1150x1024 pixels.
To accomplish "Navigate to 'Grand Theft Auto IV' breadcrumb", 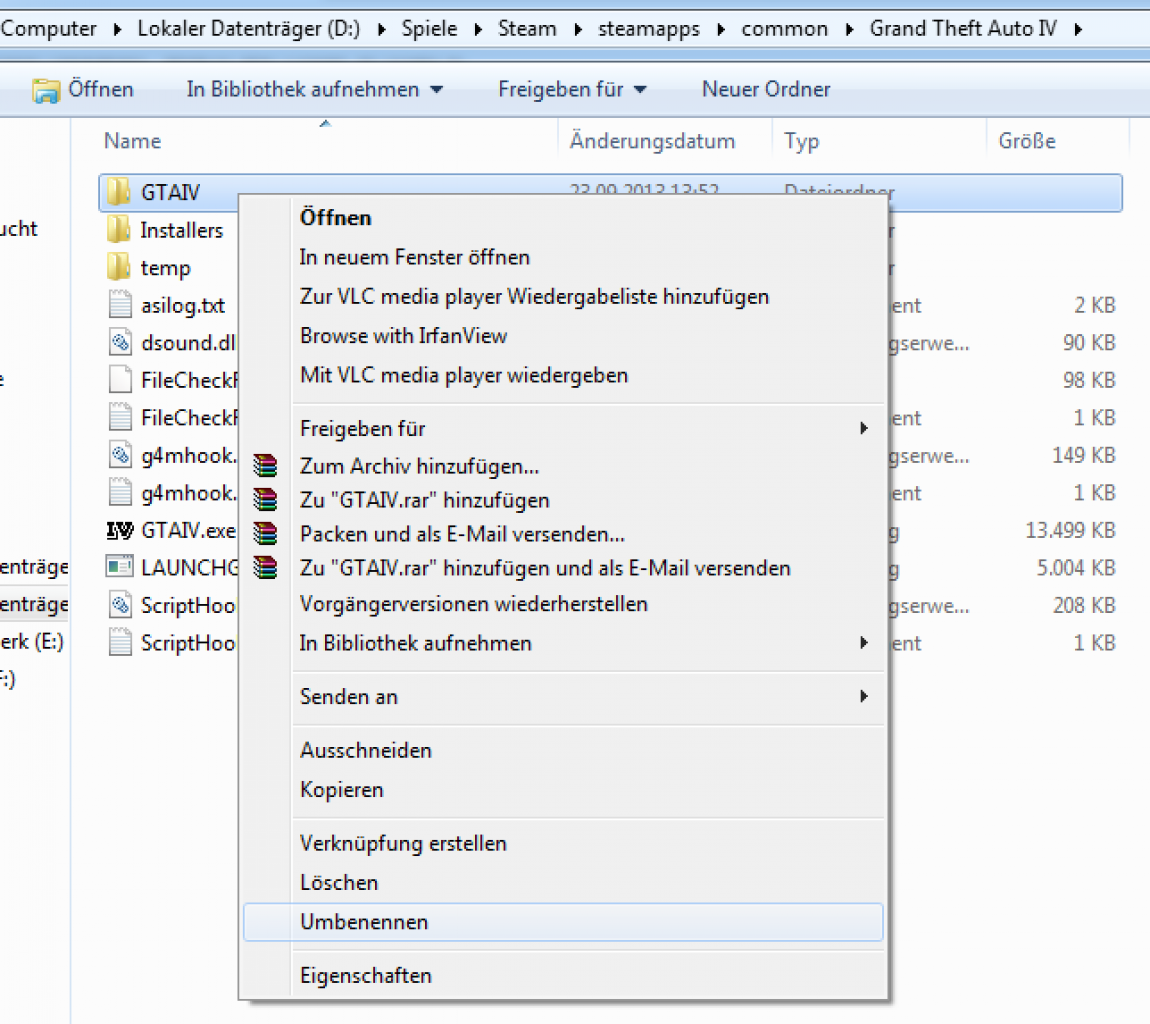I will coord(963,29).
